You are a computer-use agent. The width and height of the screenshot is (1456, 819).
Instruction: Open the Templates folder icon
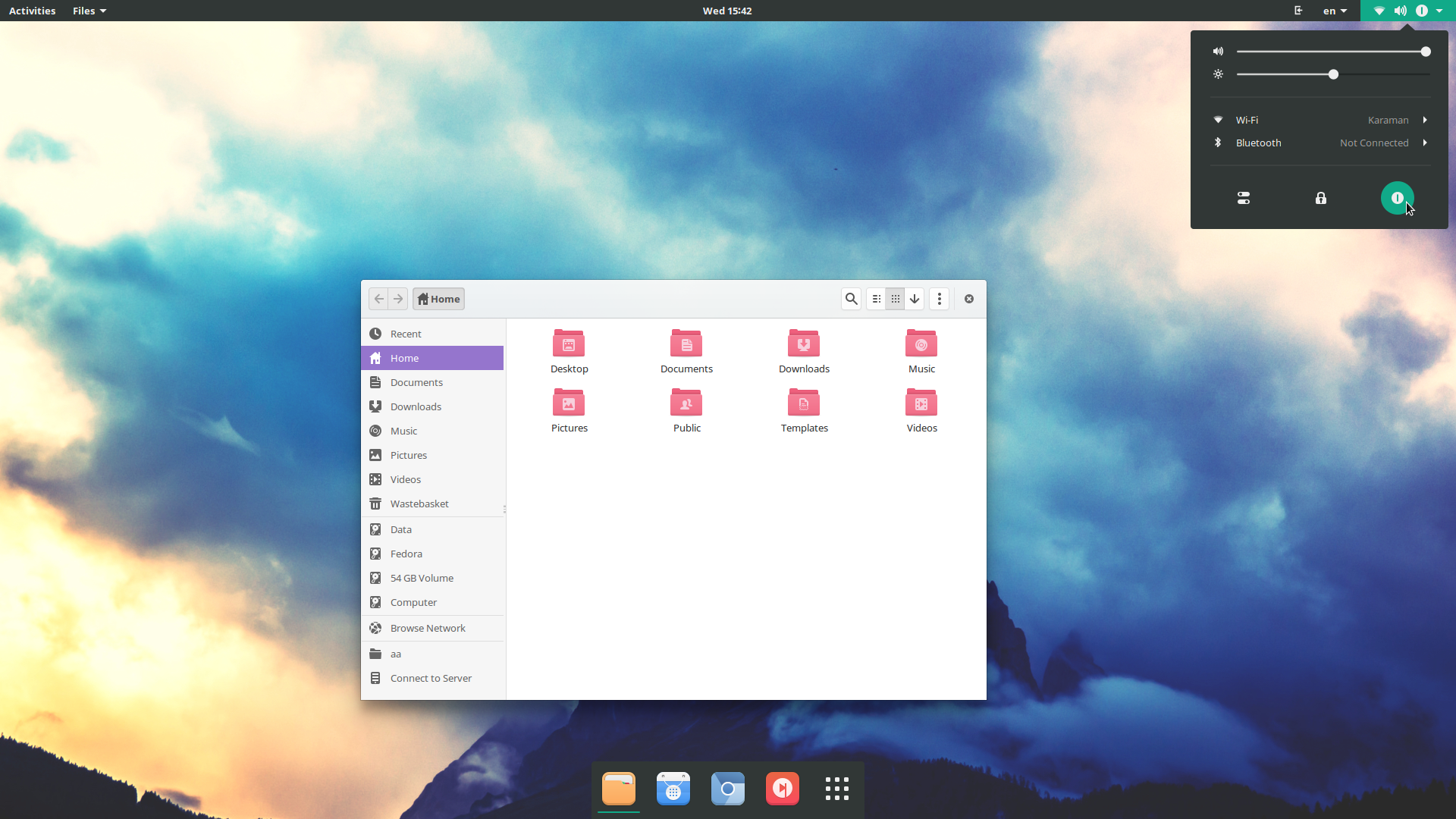tap(803, 403)
